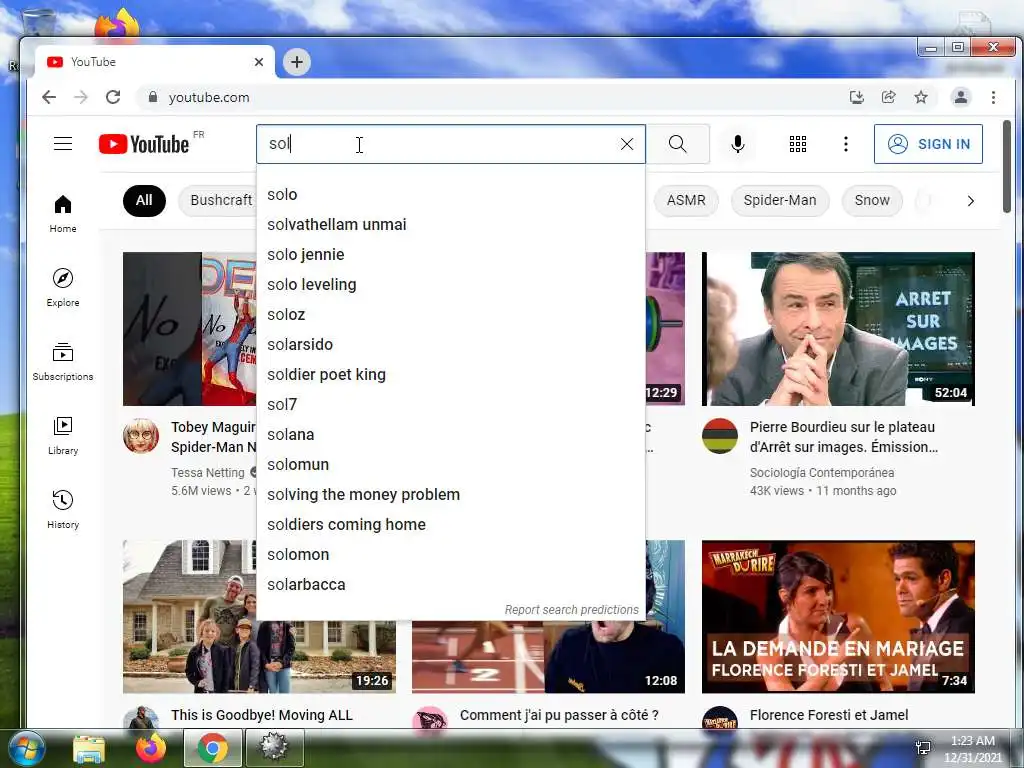The width and height of the screenshot is (1024, 768).
Task: Choose suggestion 'sol7'
Action: [x=451, y=405]
